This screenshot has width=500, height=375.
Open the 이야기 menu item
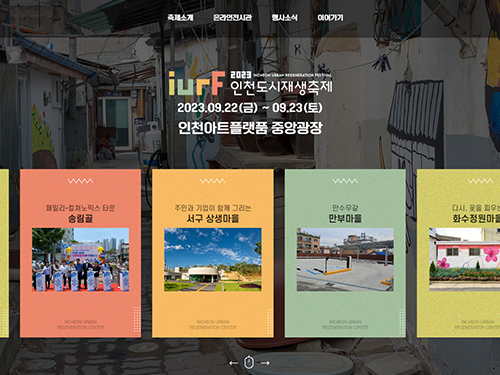330,18
